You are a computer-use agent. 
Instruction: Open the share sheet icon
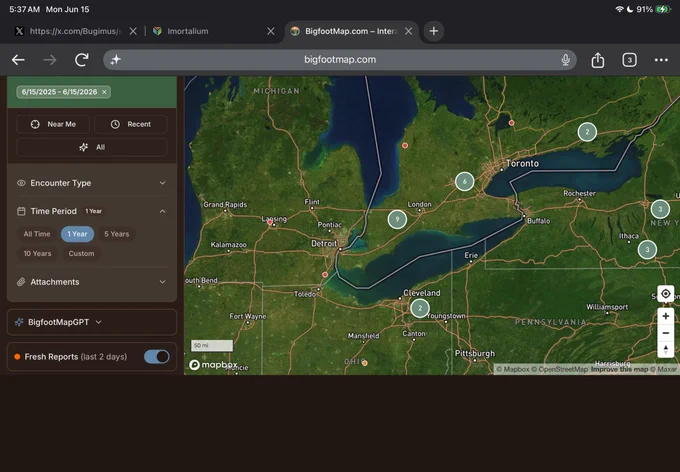(x=598, y=60)
